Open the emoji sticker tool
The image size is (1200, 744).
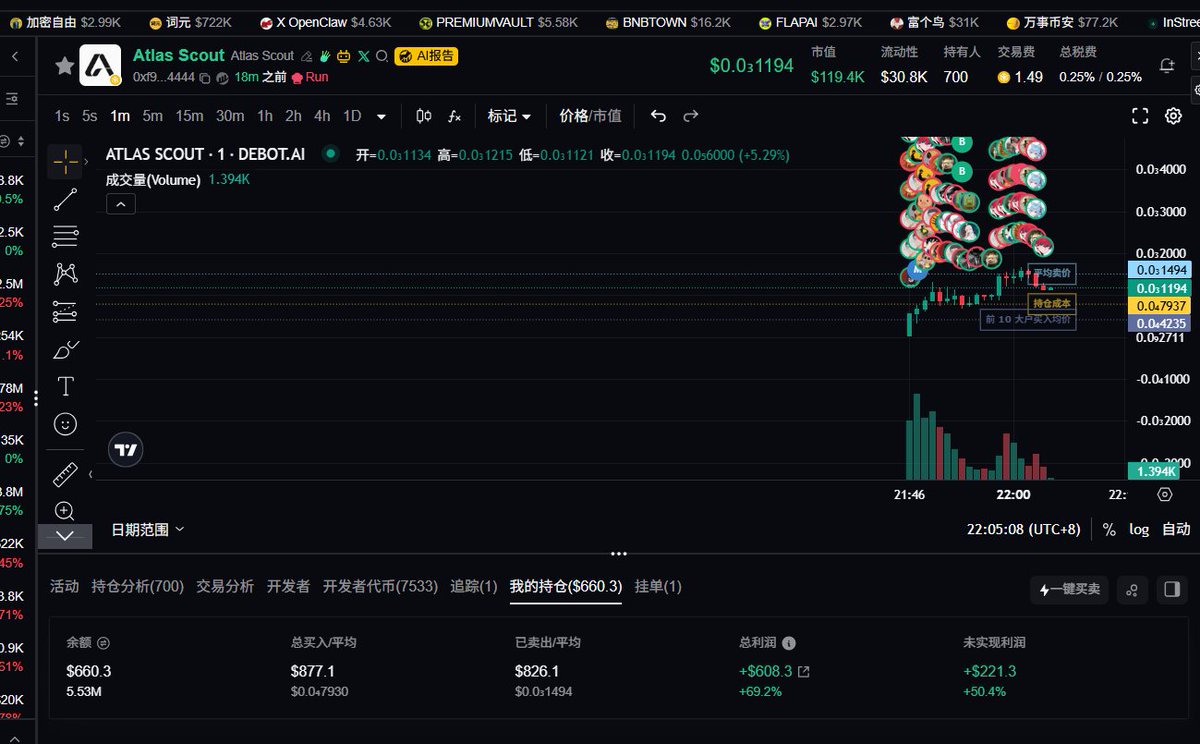(64, 424)
